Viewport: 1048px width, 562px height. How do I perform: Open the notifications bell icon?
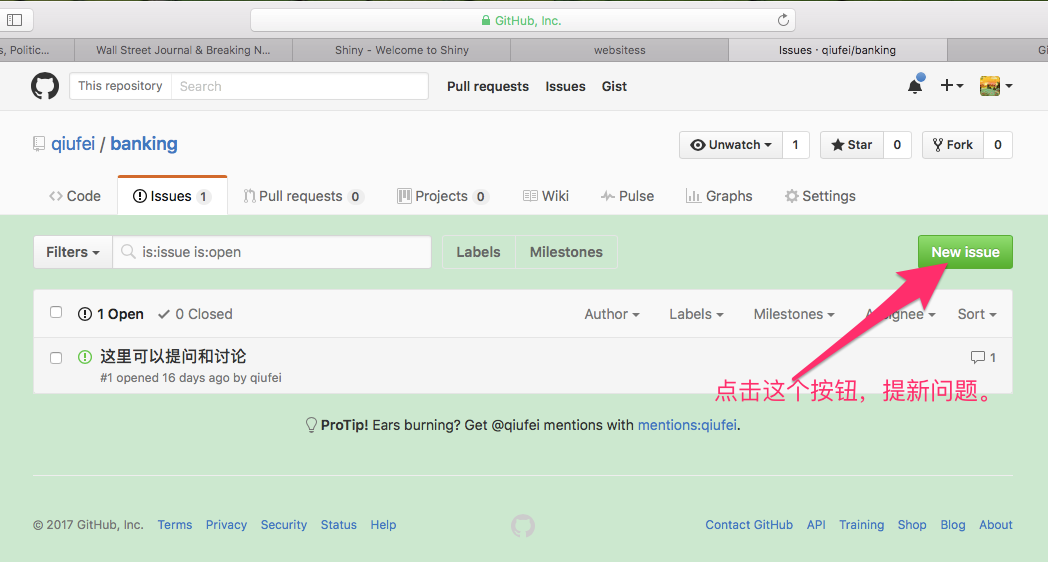(x=915, y=86)
